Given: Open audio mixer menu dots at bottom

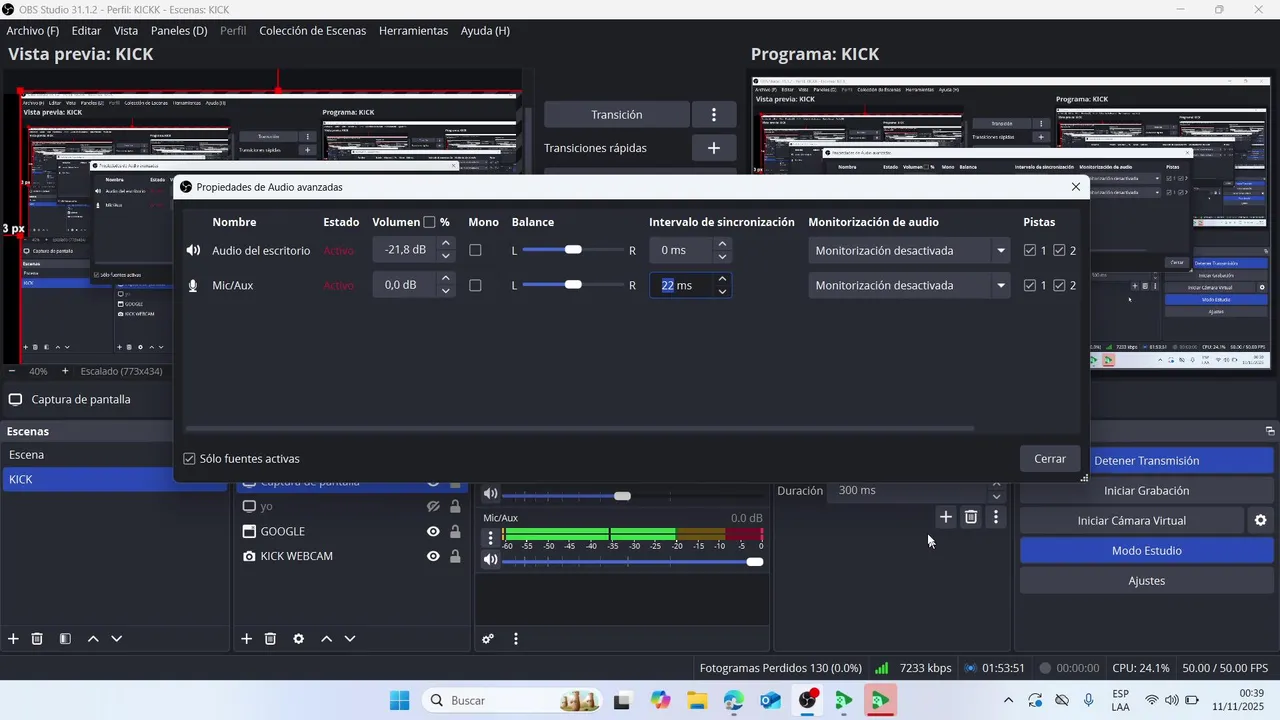Looking at the screenshot, I should click(516, 639).
